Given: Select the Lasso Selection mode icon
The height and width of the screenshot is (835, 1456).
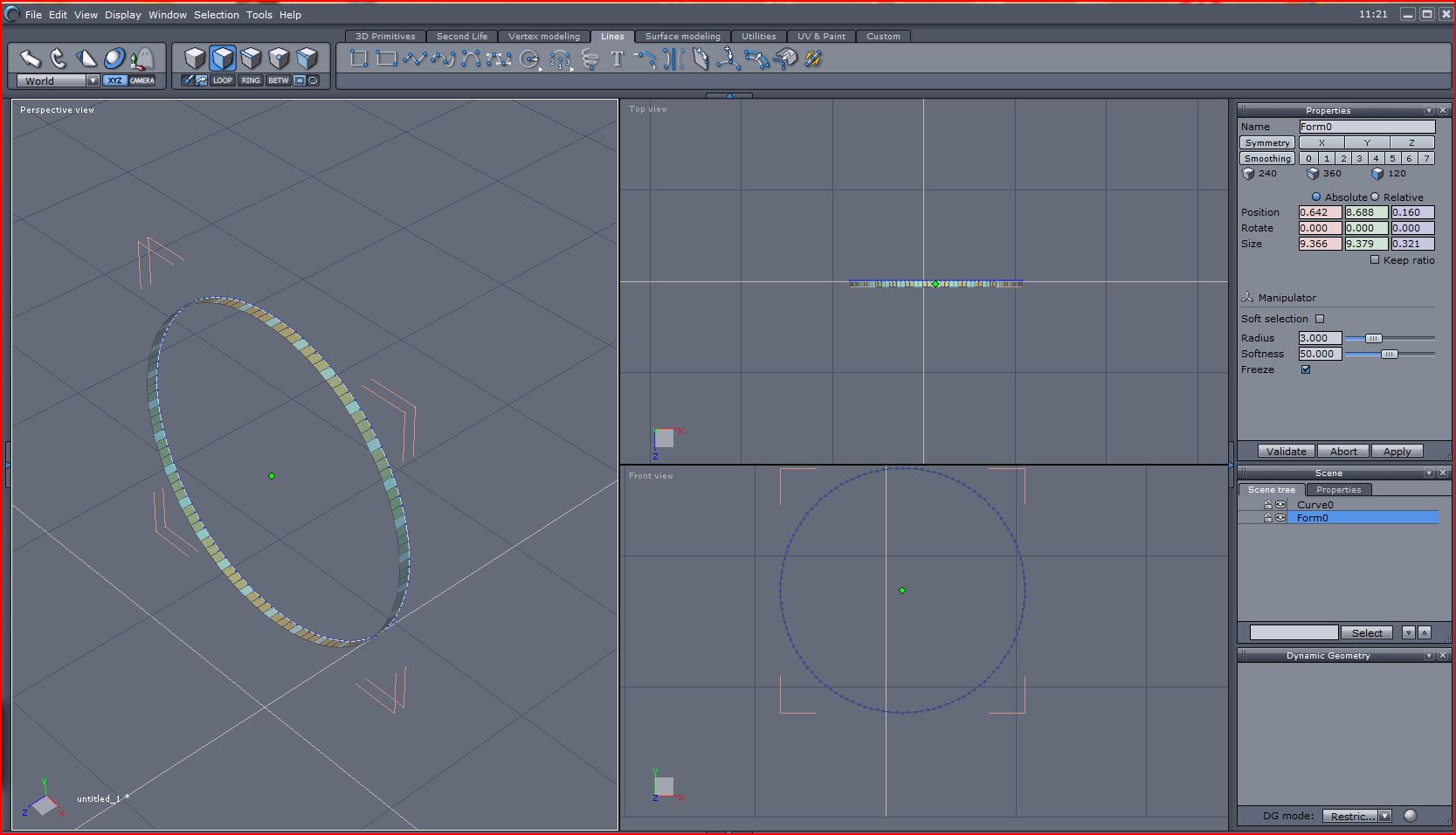Looking at the screenshot, I should tap(313, 80).
